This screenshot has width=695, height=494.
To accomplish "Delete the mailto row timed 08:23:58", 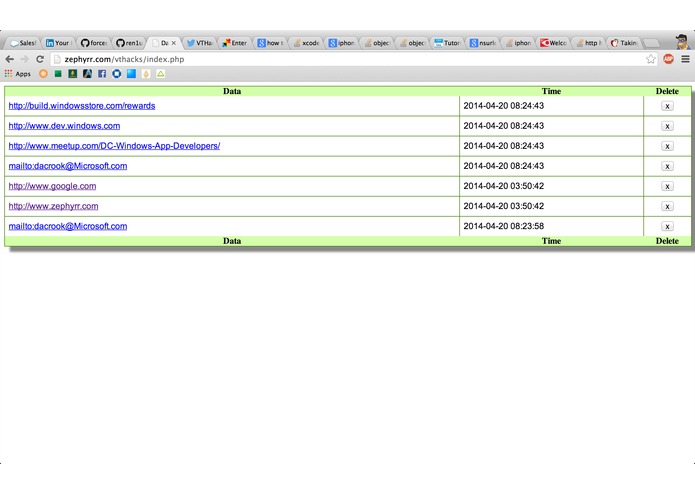I will [x=667, y=226].
